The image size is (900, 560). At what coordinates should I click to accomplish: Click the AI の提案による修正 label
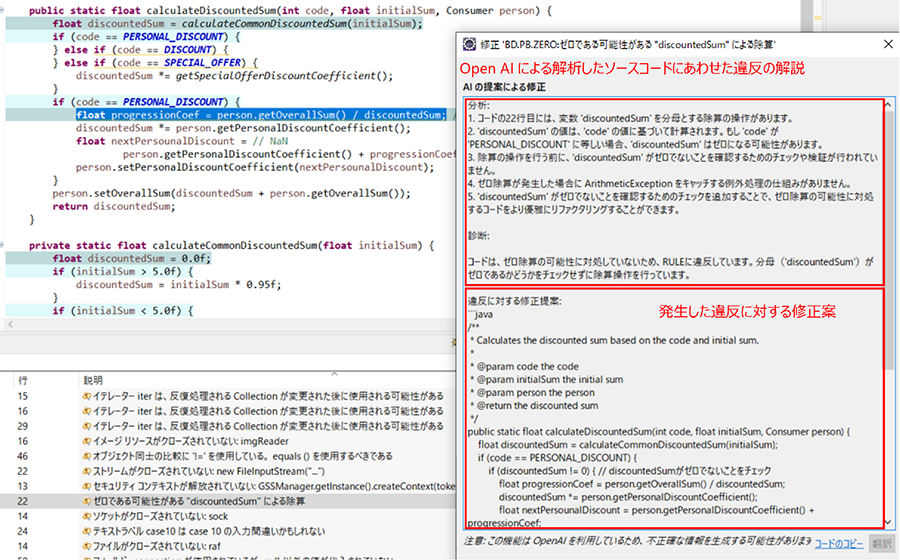click(x=504, y=87)
